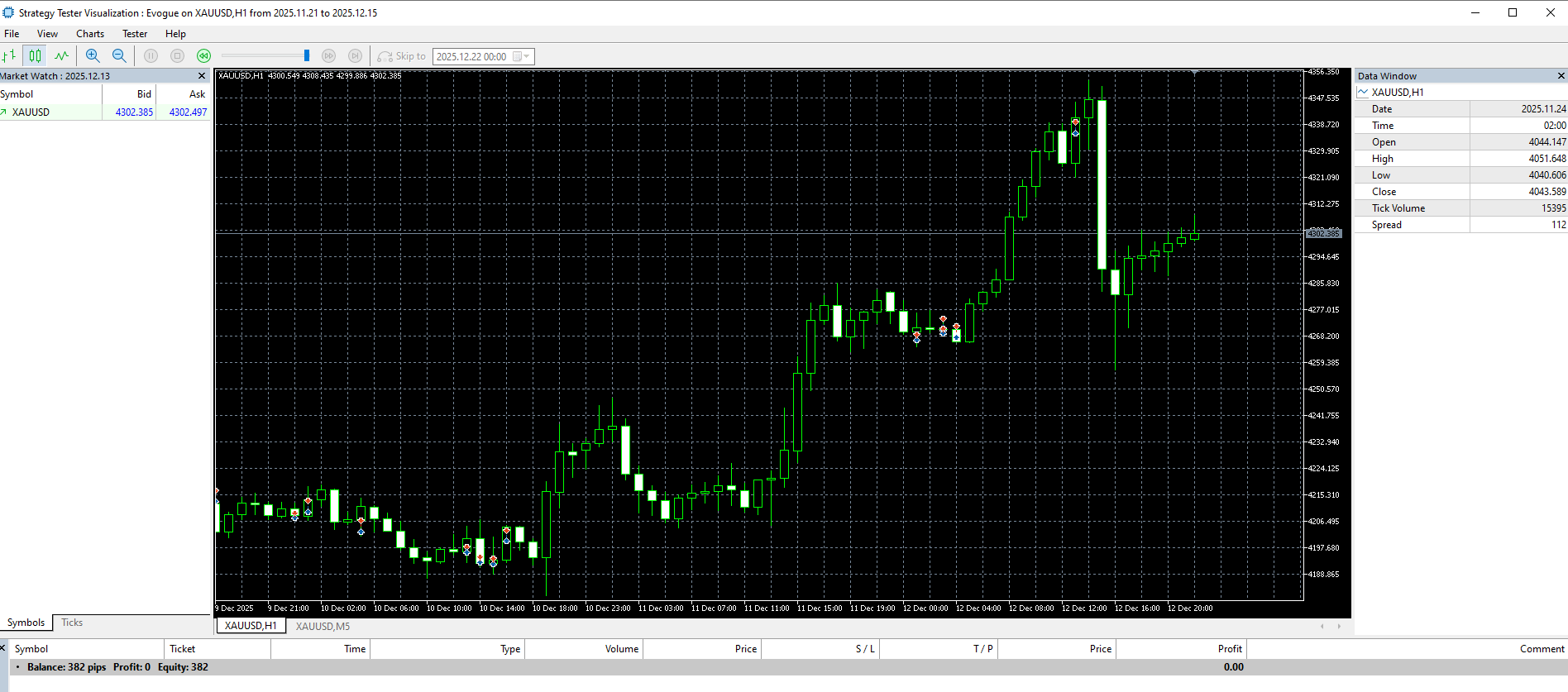Screen dimensions: 1568x692
Task: Select the candlestick chart type icon
Action: [35, 56]
